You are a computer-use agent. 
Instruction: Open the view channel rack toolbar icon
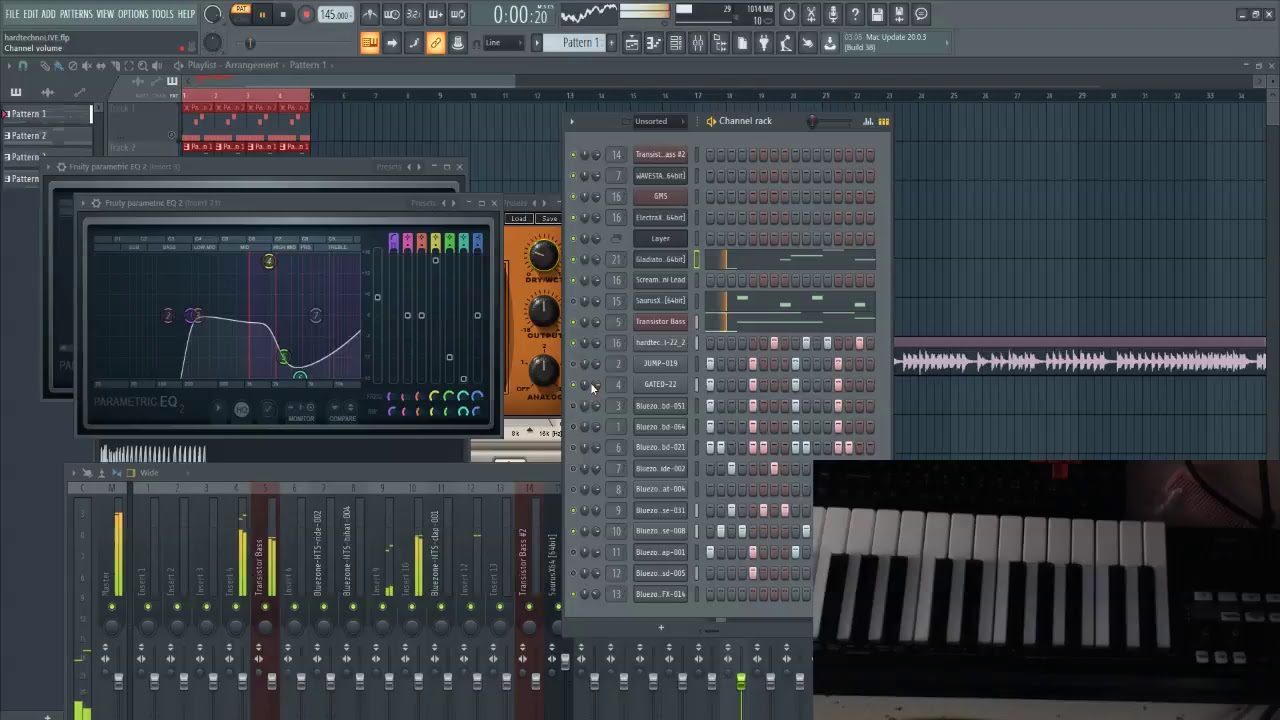coord(675,43)
